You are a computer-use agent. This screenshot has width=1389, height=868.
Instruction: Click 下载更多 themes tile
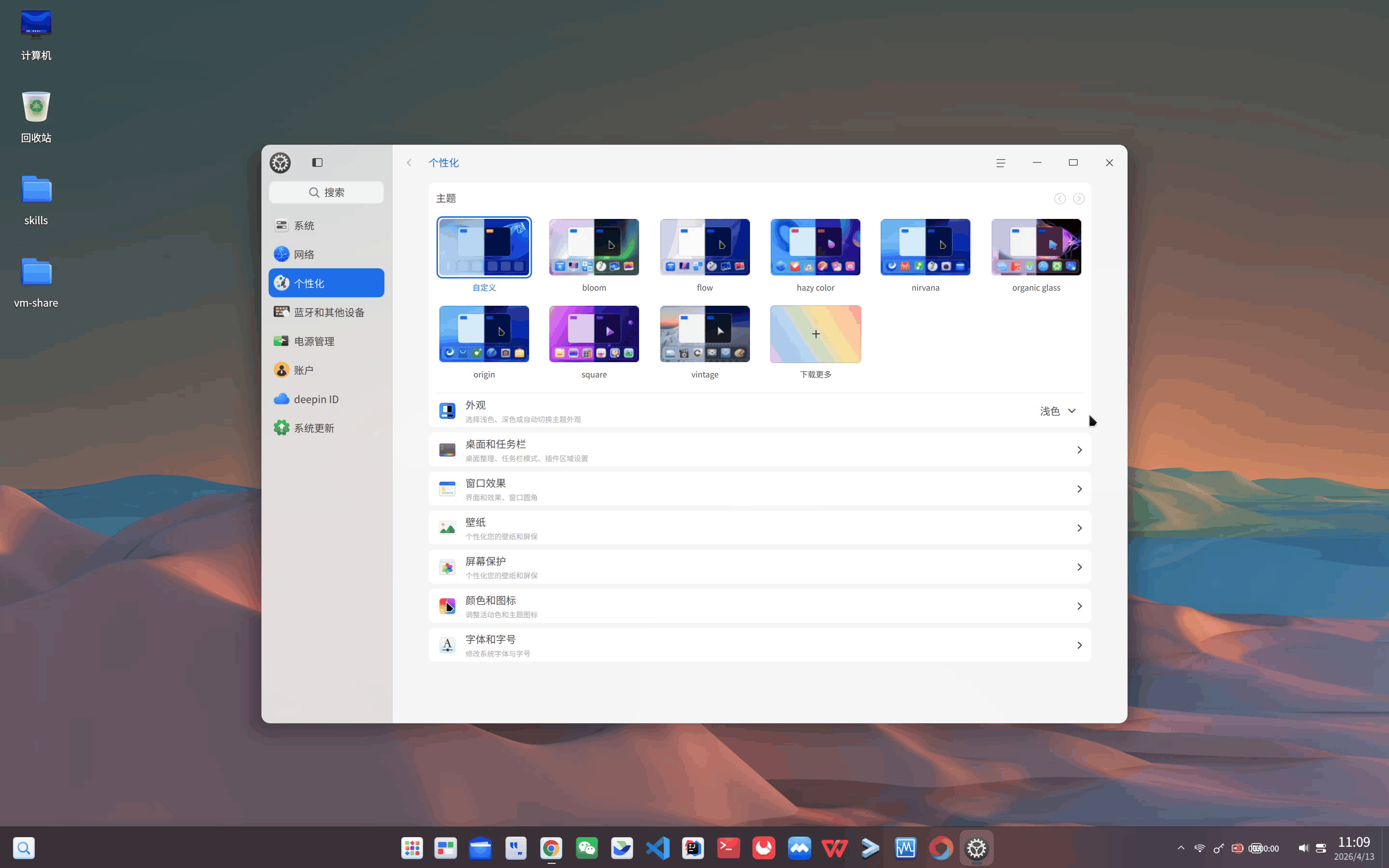(x=815, y=334)
